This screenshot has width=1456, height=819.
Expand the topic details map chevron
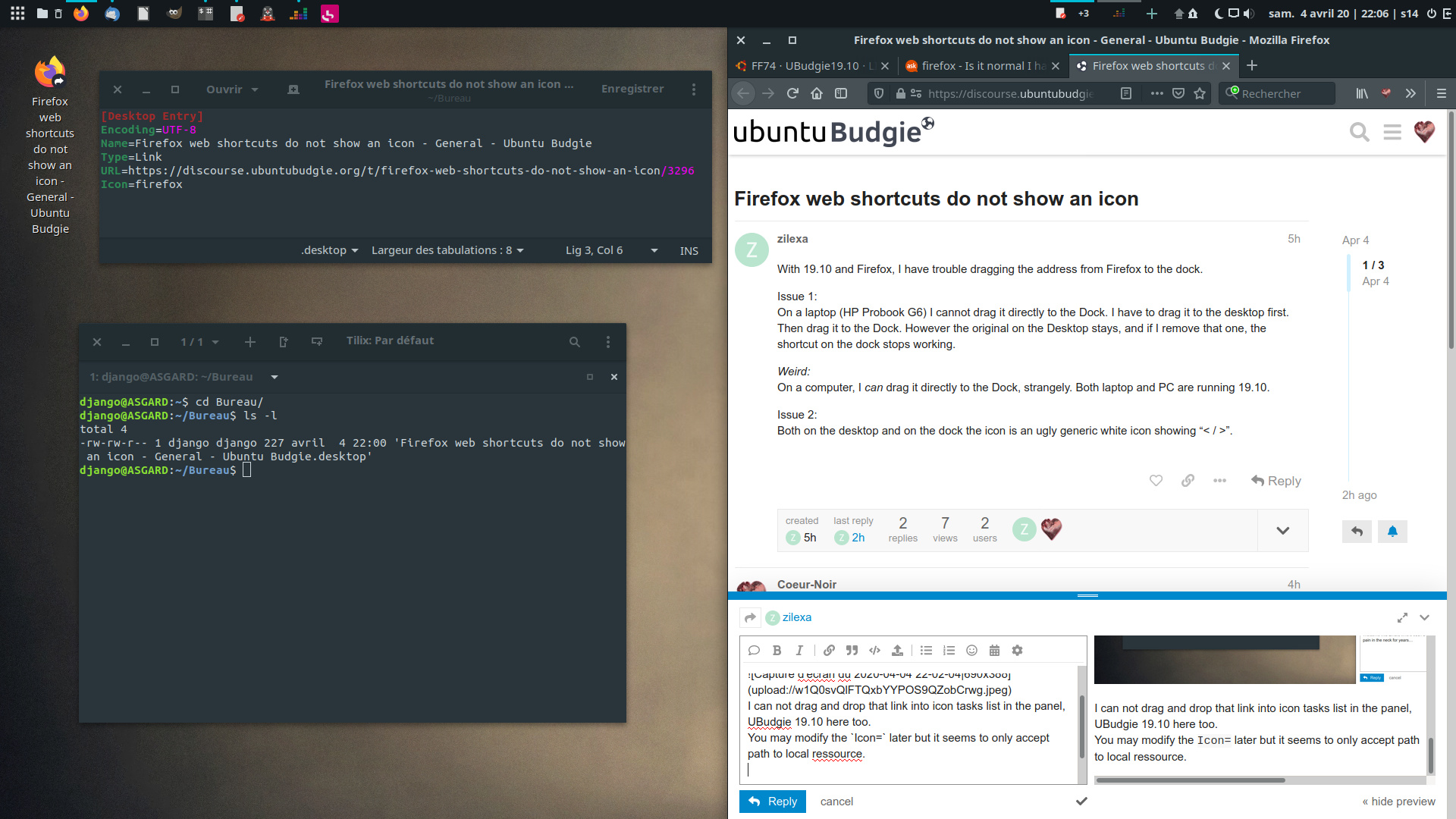1283,531
